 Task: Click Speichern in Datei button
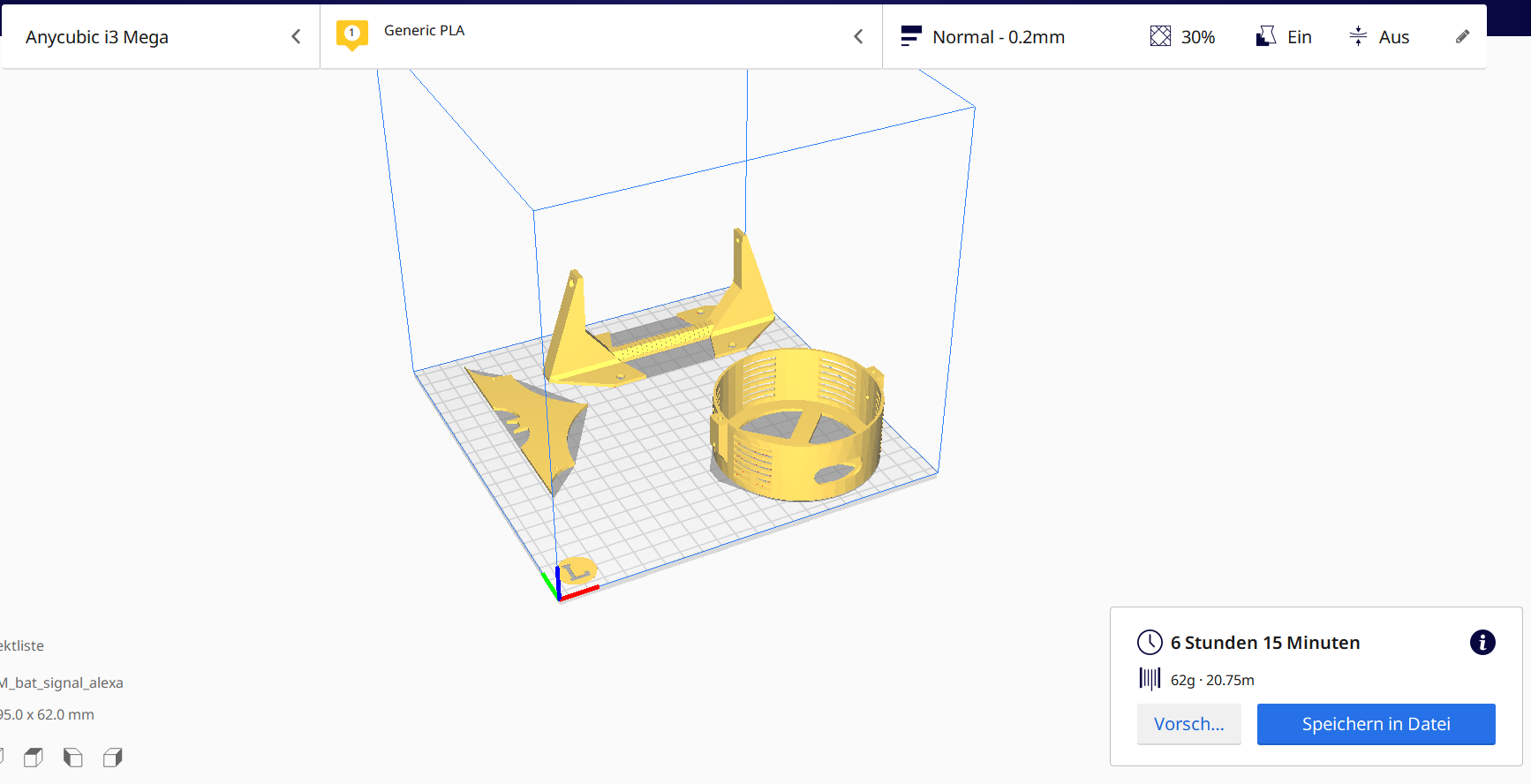click(x=1376, y=724)
